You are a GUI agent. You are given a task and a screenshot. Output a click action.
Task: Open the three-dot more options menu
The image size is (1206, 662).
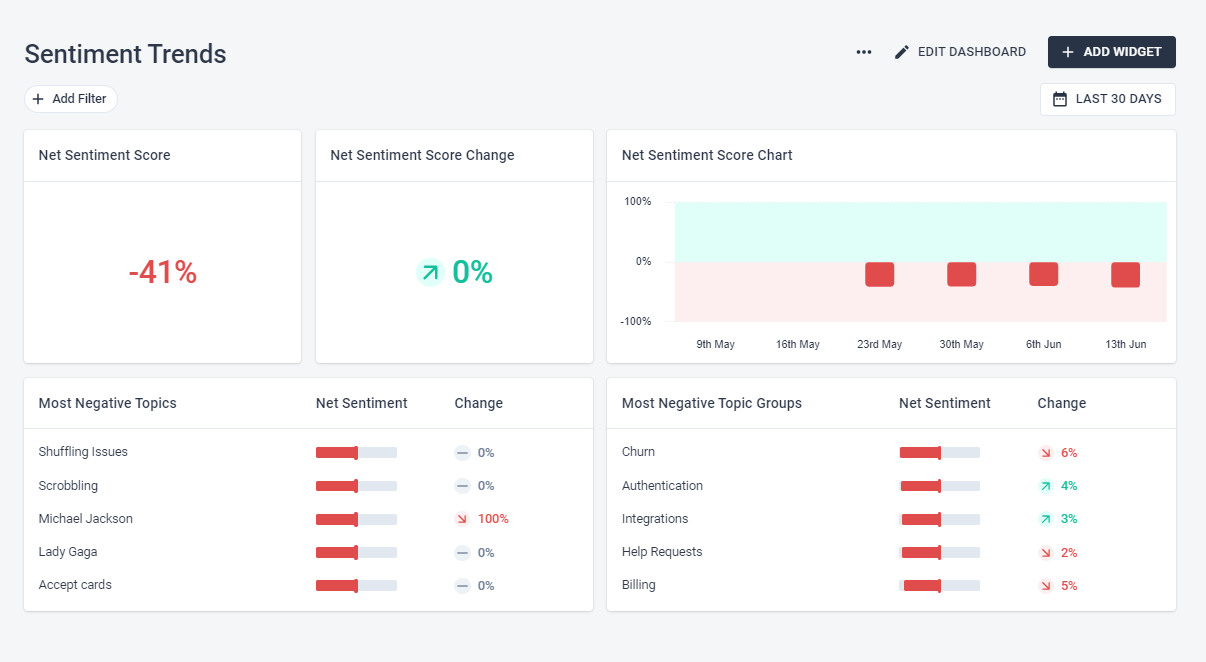click(x=864, y=52)
